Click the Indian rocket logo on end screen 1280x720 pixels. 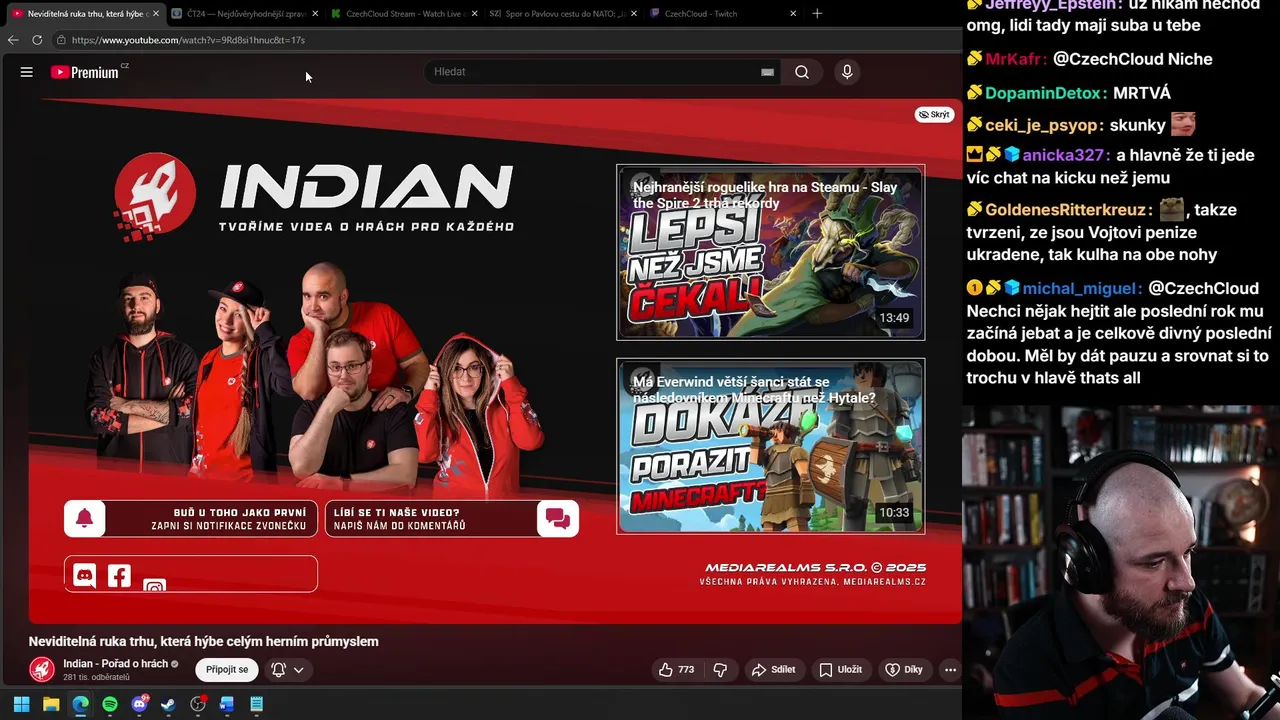click(x=155, y=194)
